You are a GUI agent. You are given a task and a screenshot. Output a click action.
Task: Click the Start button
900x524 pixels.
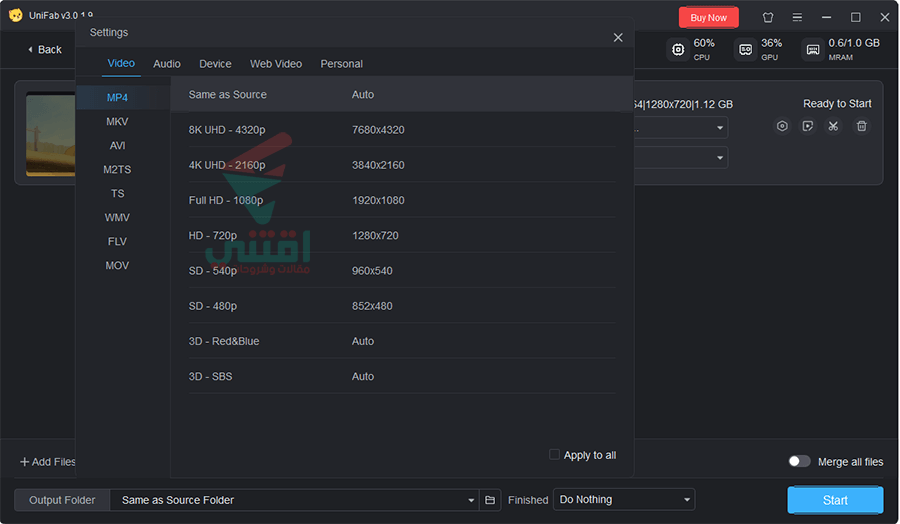tap(835, 500)
